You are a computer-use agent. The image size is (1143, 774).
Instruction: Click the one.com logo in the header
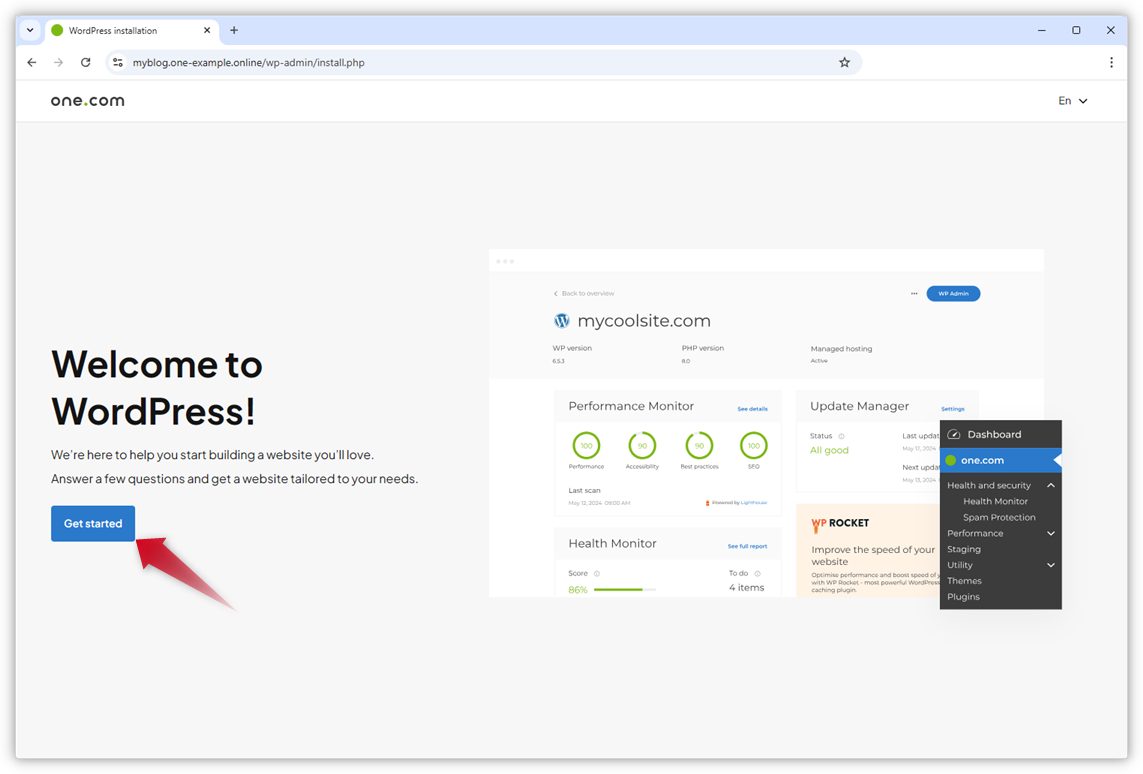tap(87, 100)
